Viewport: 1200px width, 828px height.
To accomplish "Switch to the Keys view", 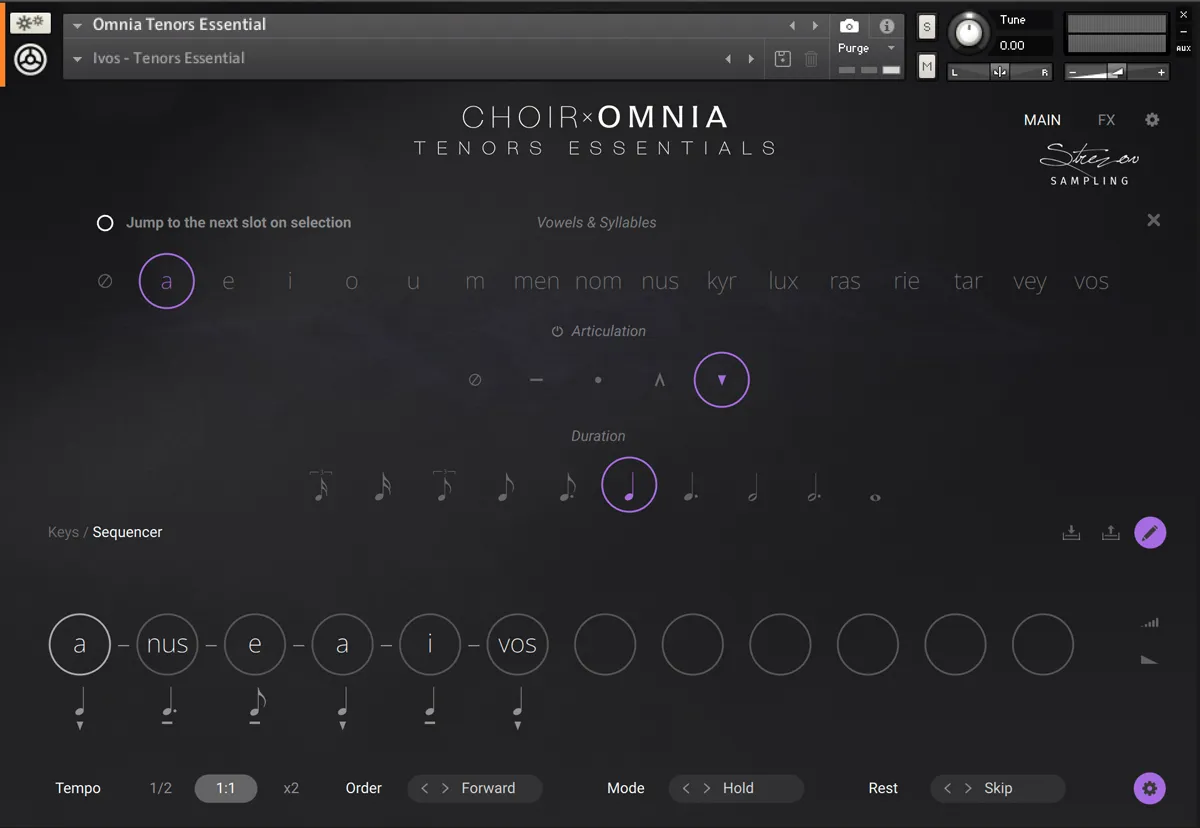I will pyautogui.click(x=63, y=532).
